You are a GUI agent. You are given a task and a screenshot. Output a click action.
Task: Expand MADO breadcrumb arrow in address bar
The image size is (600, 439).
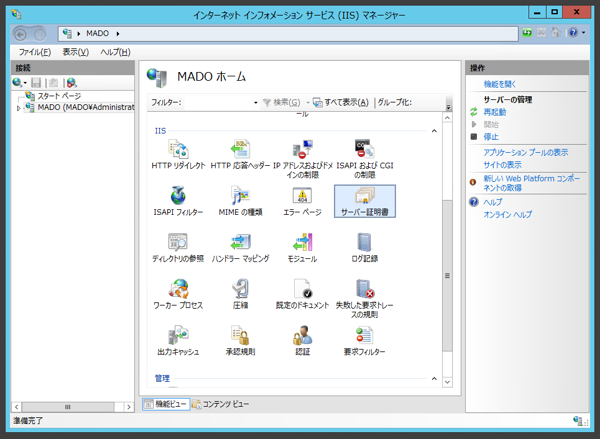tap(118, 34)
